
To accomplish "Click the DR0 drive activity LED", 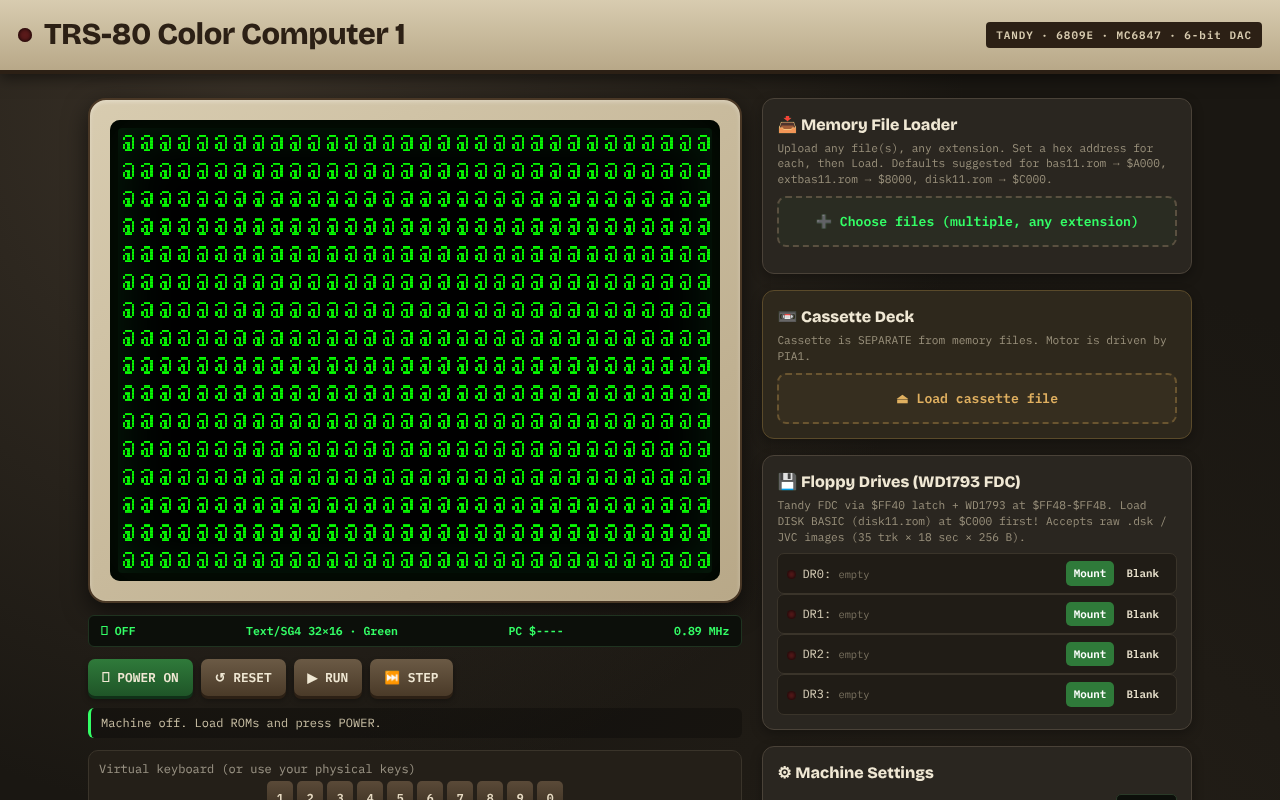I will click(791, 575).
